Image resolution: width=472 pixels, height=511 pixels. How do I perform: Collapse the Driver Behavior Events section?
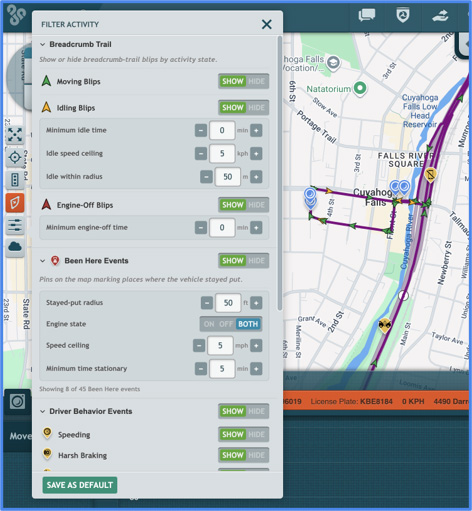[43, 411]
